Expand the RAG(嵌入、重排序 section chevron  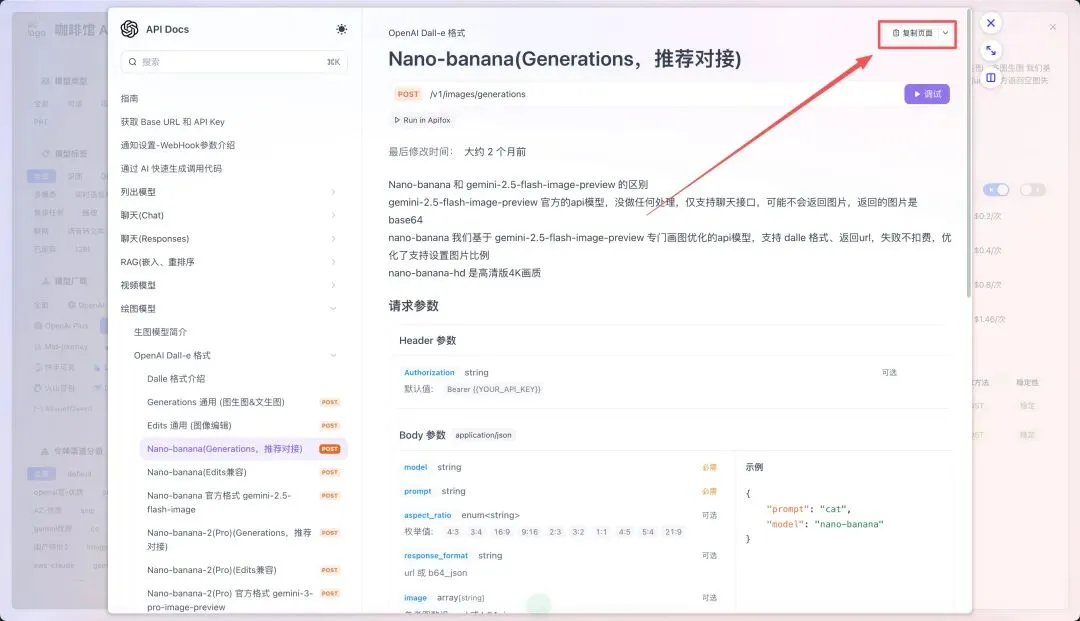point(333,262)
